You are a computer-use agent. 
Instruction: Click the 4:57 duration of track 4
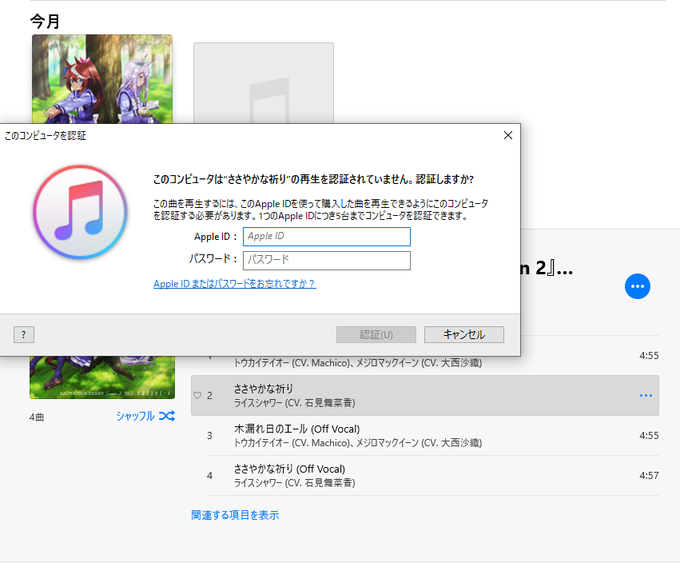pyautogui.click(x=649, y=475)
